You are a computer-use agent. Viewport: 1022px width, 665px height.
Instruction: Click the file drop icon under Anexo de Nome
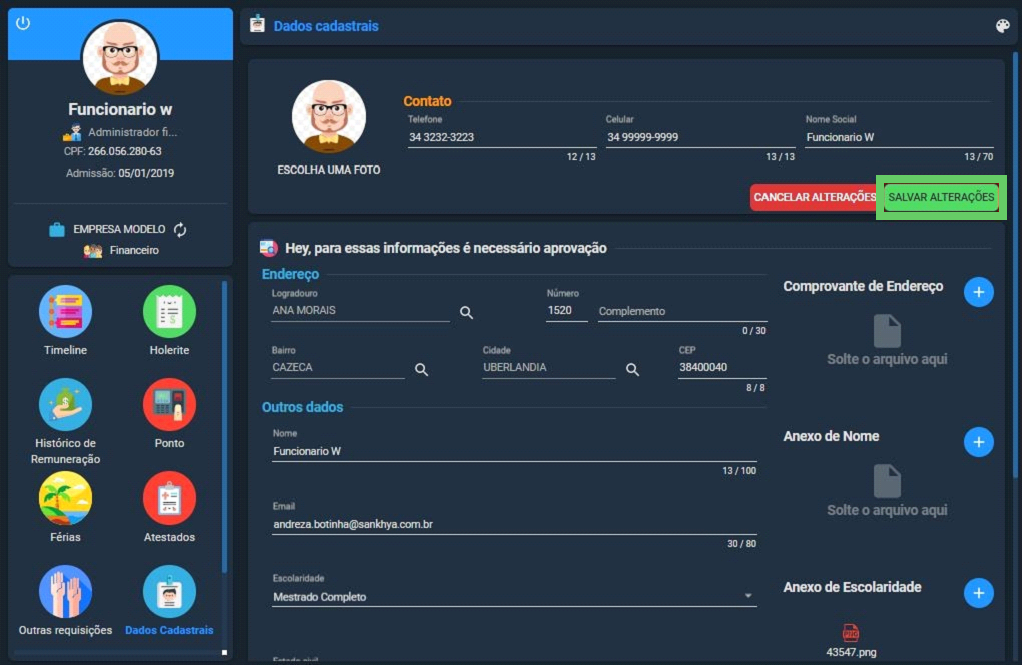pyautogui.click(x=887, y=481)
